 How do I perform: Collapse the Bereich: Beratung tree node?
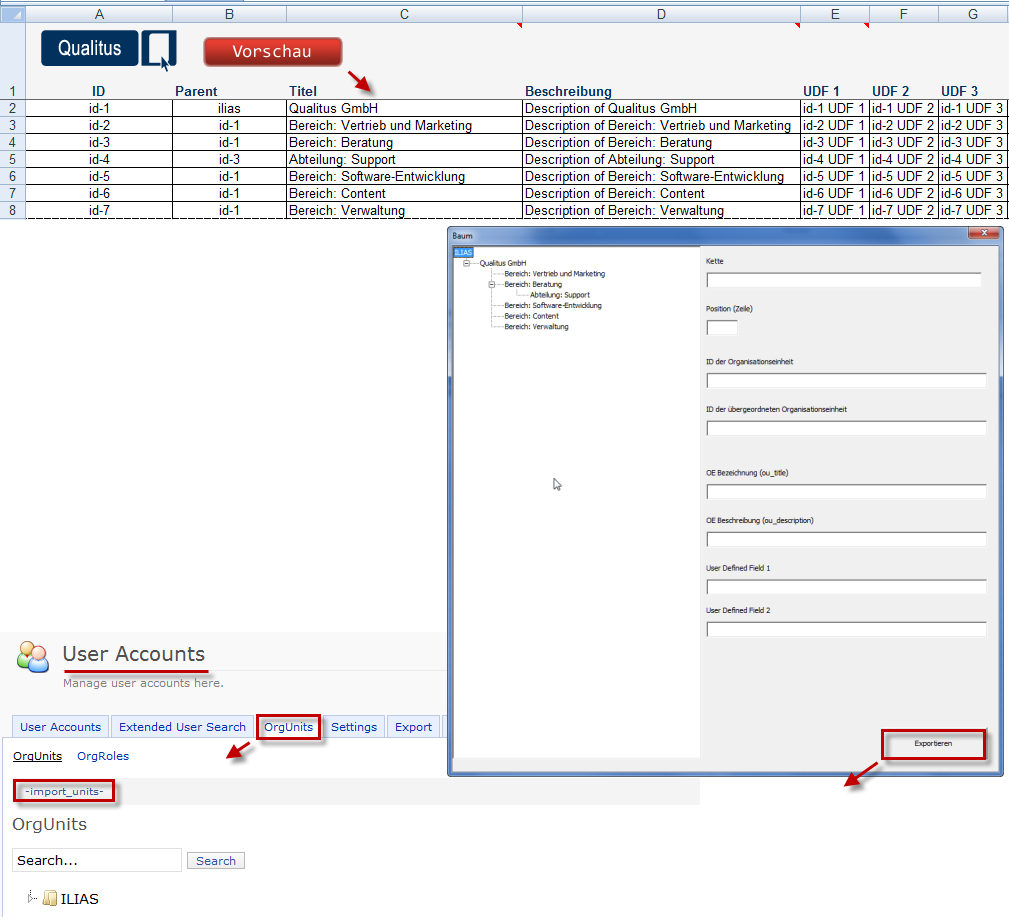492,285
